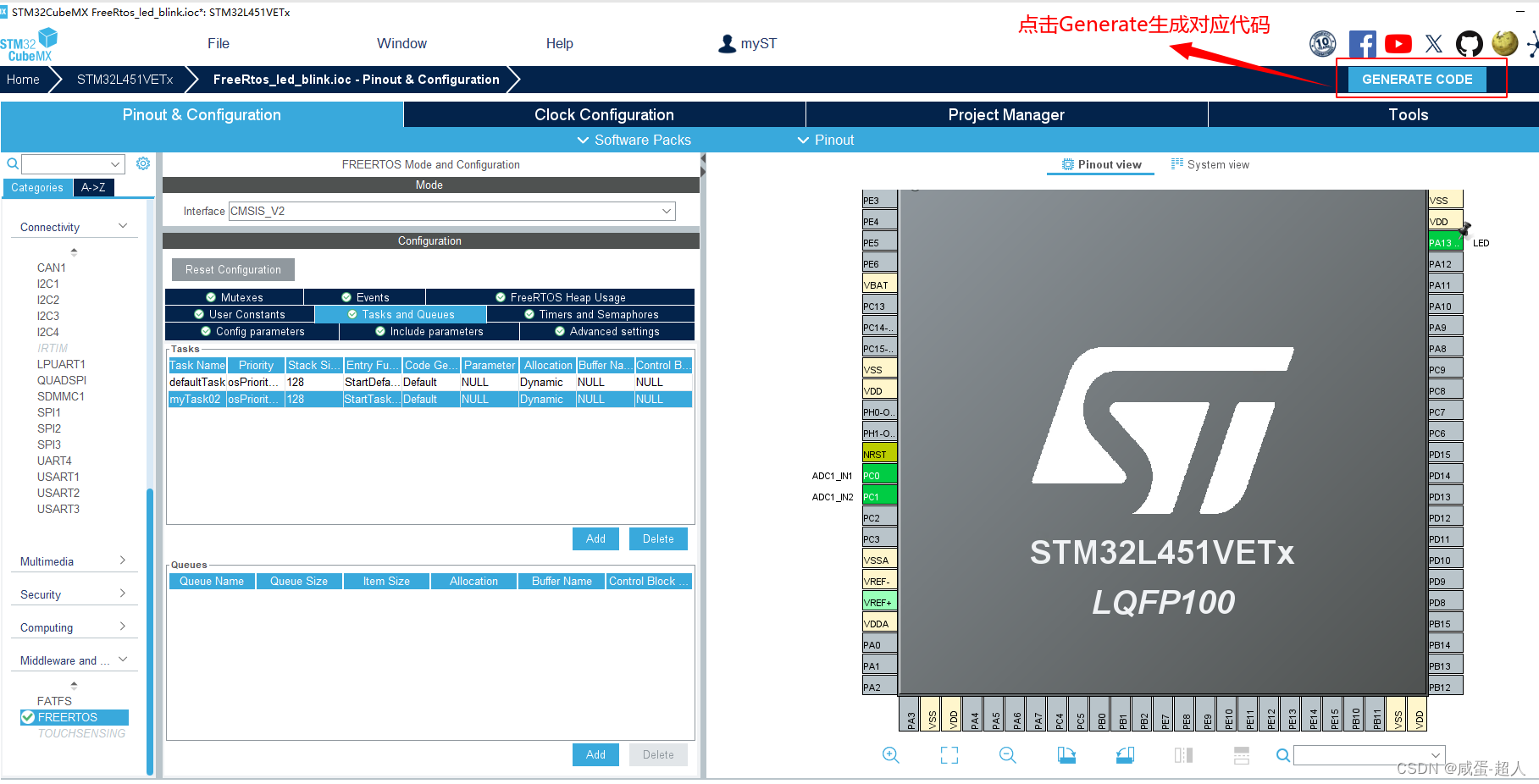Select FATFS in the middleware list
The image size is (1539, 784).
(x=54, y=701)
